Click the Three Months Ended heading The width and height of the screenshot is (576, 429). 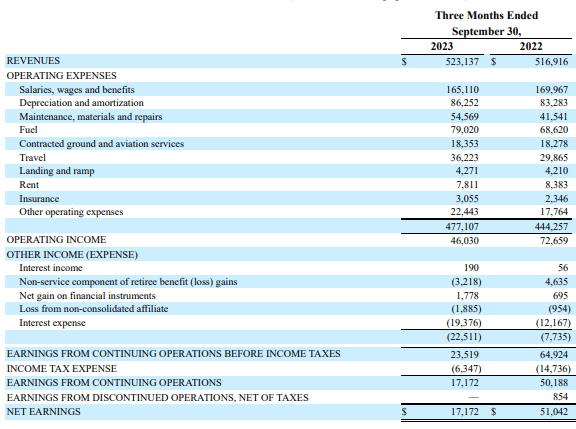(x=486, y=15)
